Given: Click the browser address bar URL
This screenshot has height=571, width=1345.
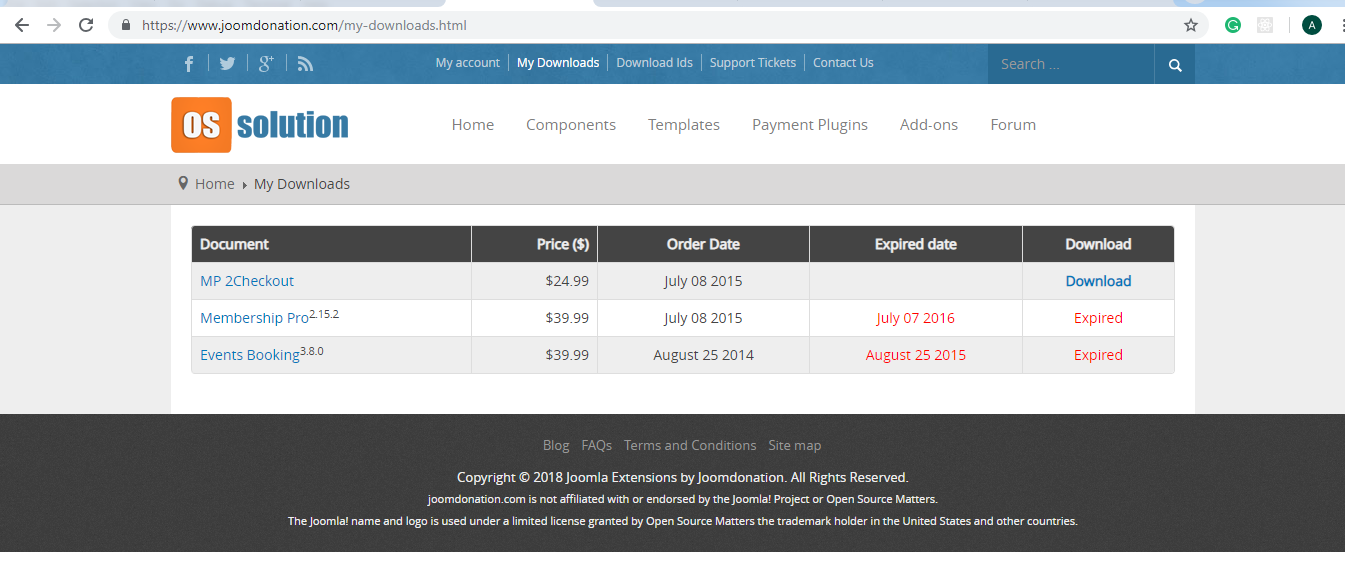Looking at the screenshot, I should tap(304, 25).
